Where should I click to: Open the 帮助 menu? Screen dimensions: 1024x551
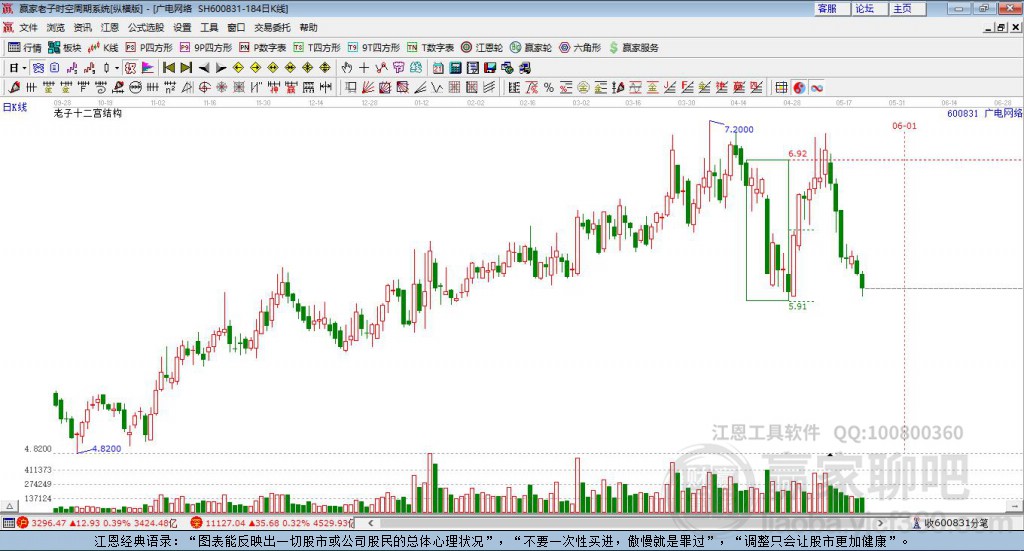tap(308, 27)
